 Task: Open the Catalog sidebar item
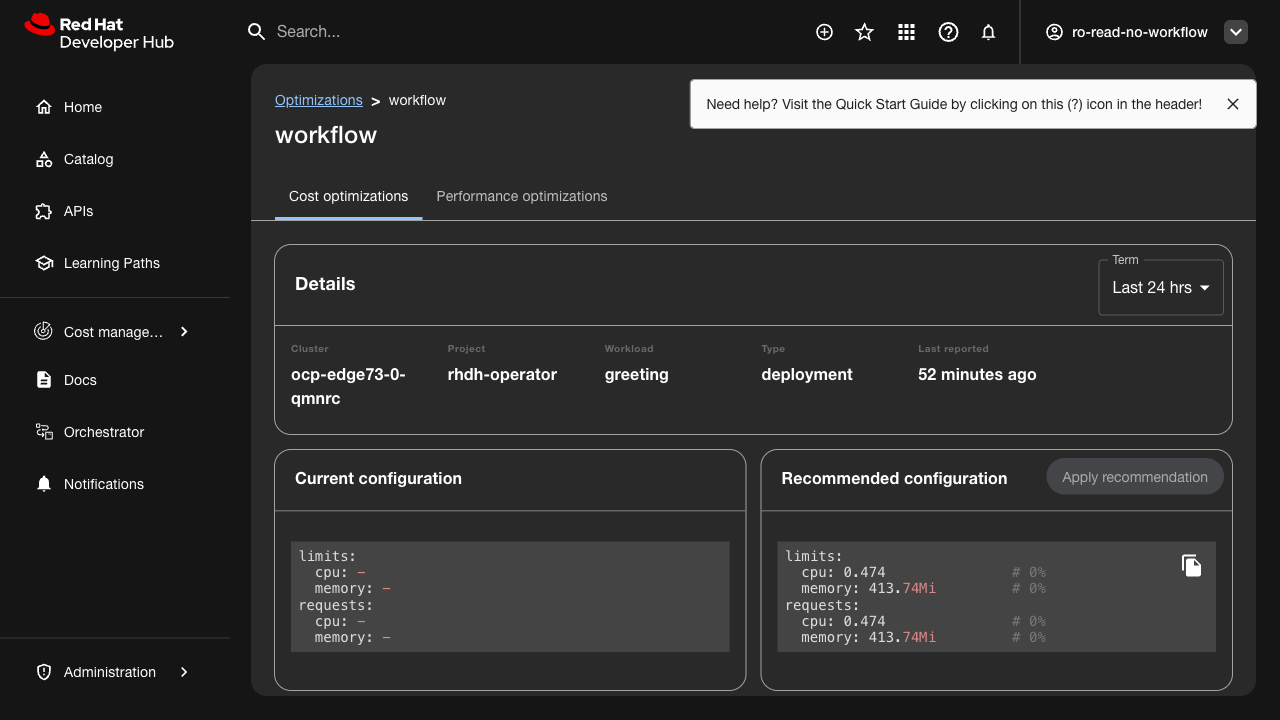pyautogui.click(x=88, y=159)
